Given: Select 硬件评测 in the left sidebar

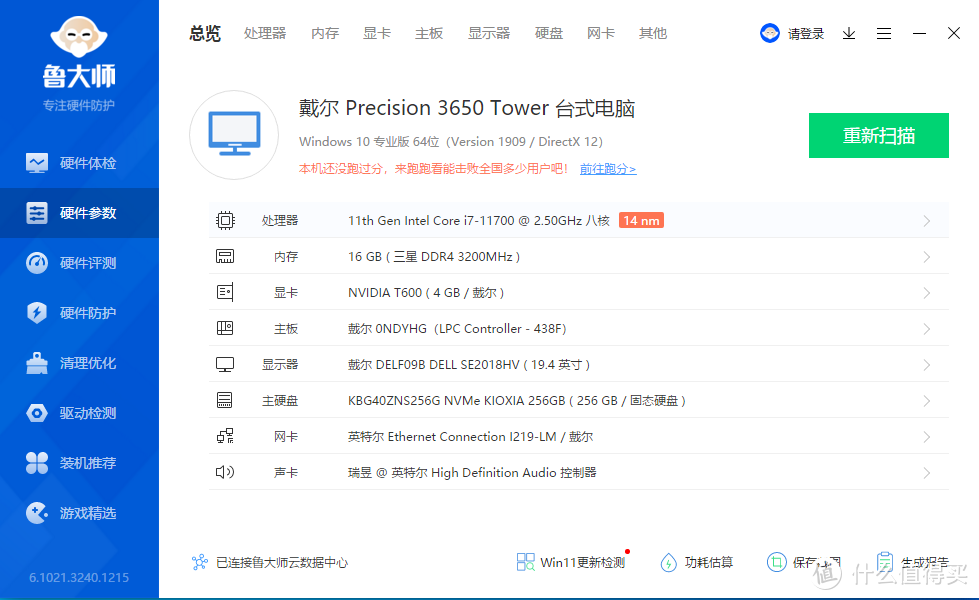Looking at the screenshot, I should pyautogui.click(x=79, y=262).
